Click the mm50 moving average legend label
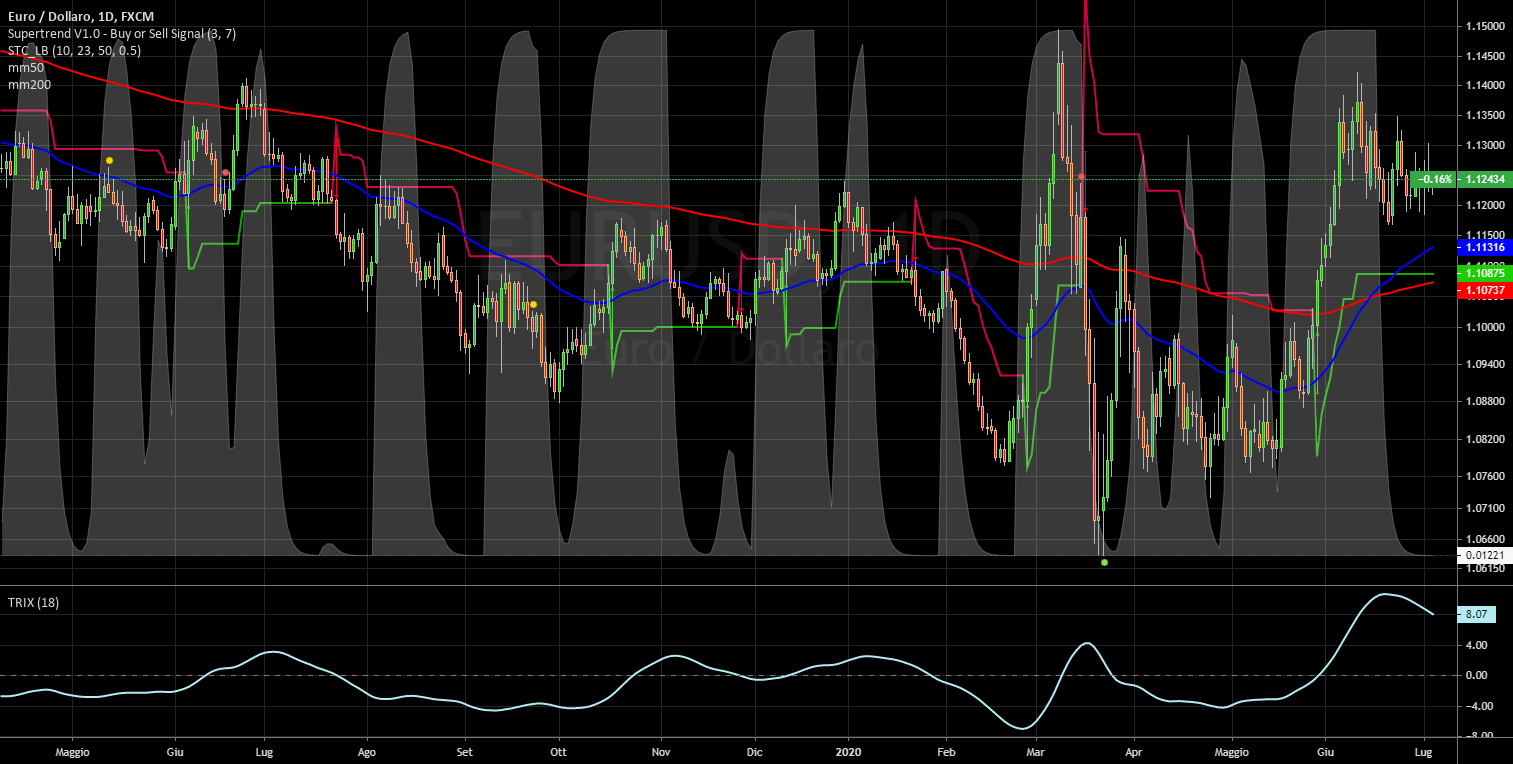 click(x=24, y=68)
